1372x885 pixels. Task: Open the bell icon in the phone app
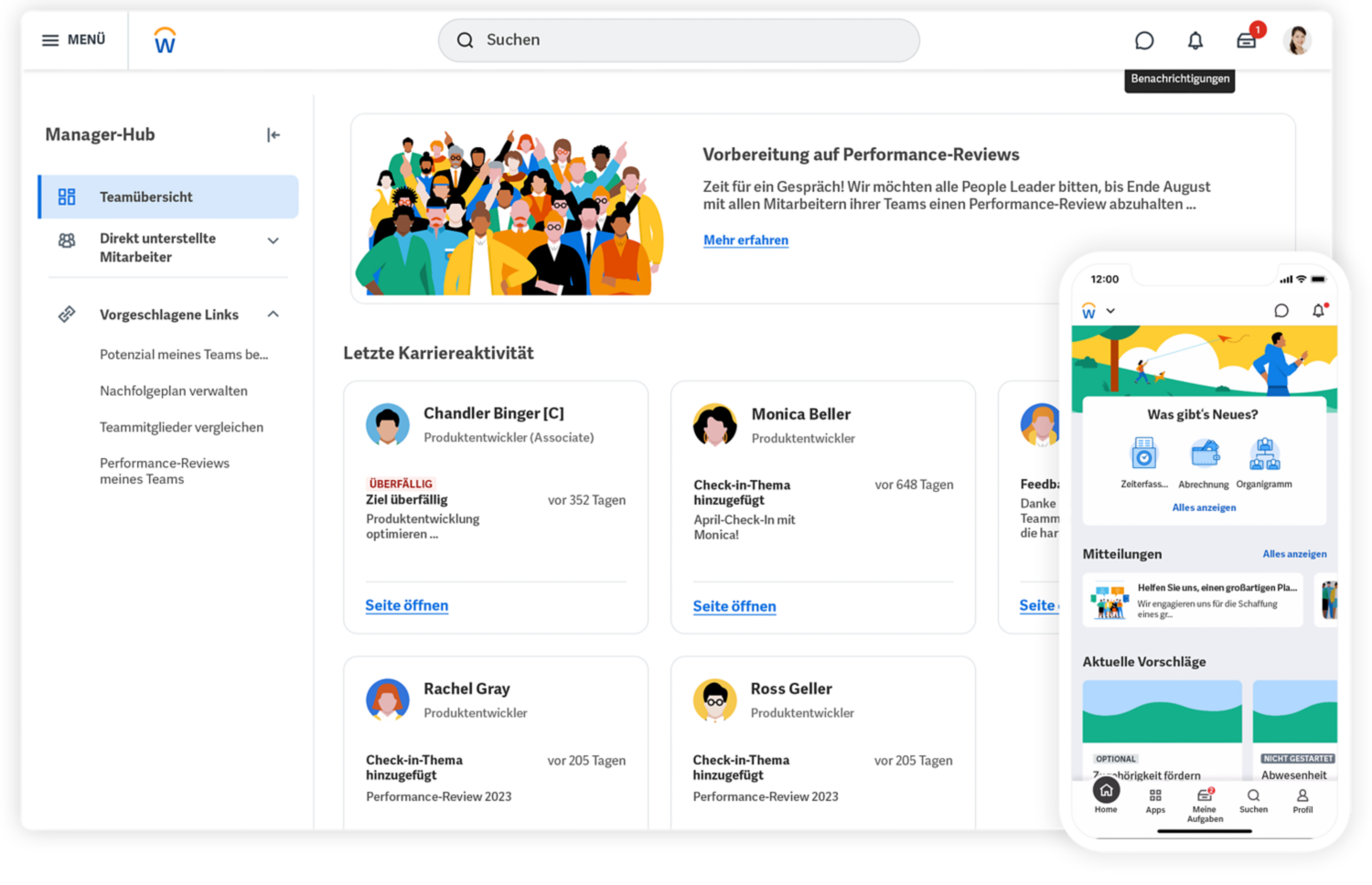pyautogui.click(x=1318, y=311)
